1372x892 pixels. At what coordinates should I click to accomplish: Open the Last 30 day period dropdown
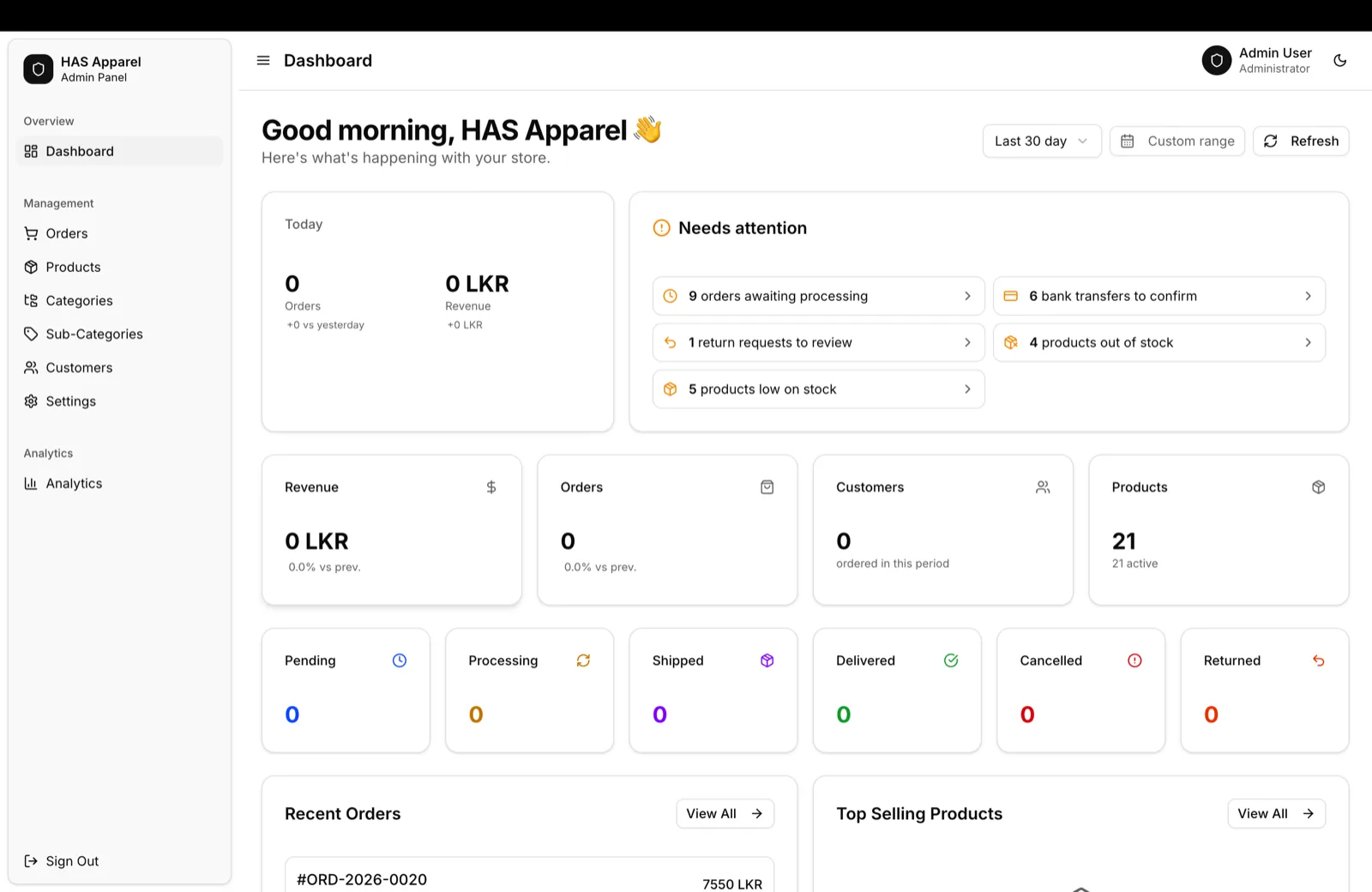coord(1042,142)
